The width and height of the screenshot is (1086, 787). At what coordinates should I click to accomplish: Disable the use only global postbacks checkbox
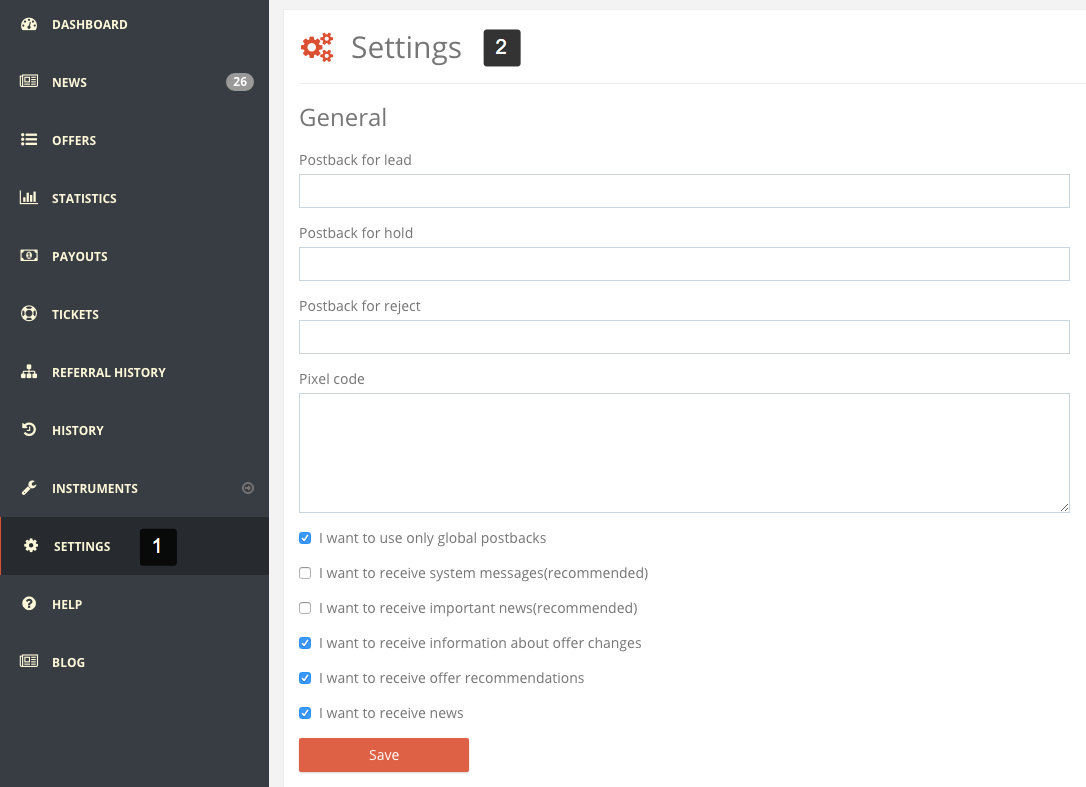(305, 538)
